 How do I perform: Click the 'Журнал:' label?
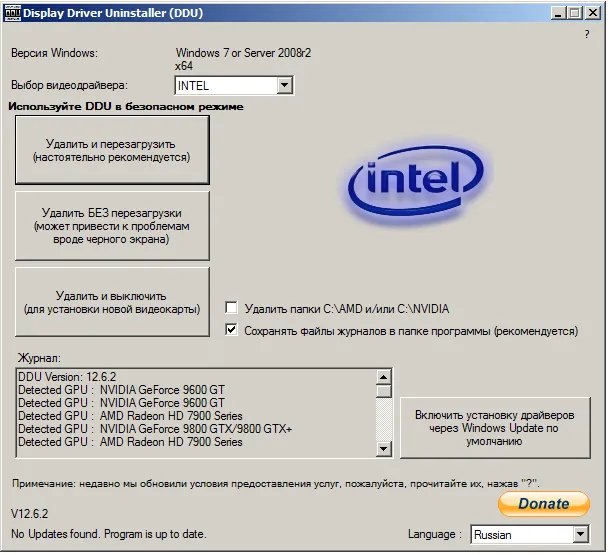(x=40, y=358)
